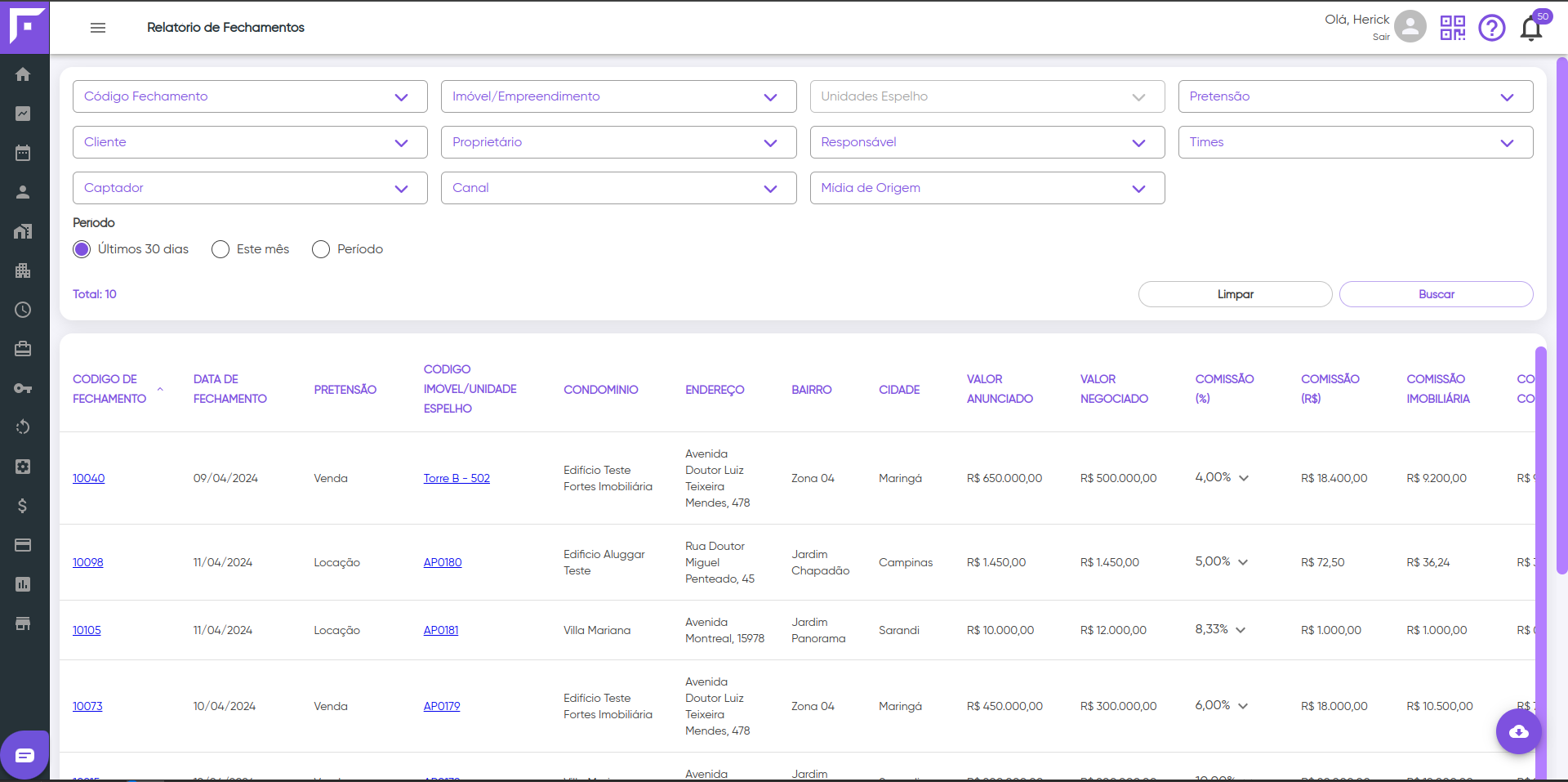Open the gear box sidebar icon
1568x782 pixels.
(x=23, y=467)
